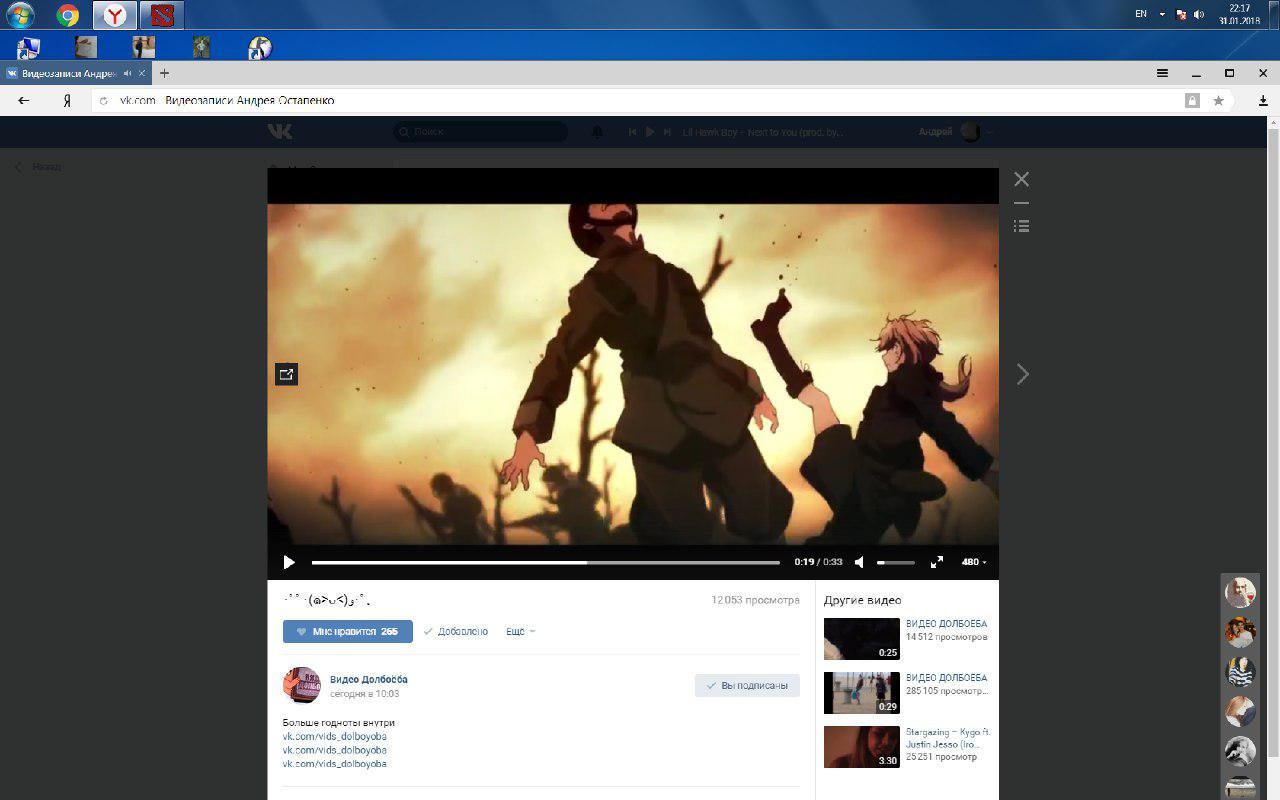Screen dimensions: 1280x800
Task: Open the top chat sidebar avatar
Action: pyautogui.click(x=1241, y=592)
